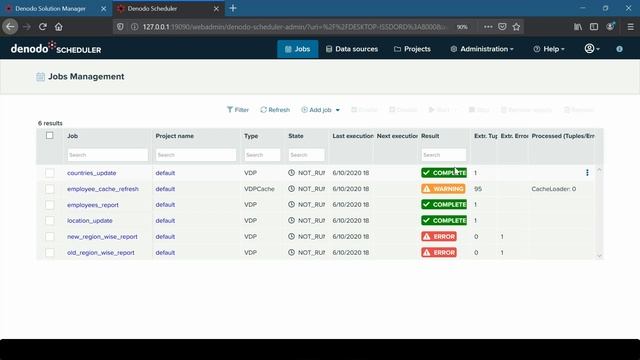The width and height of the screenshot is (640, 360).
Task: Open default project of countries_update row
Action: [x=165, y=173]
